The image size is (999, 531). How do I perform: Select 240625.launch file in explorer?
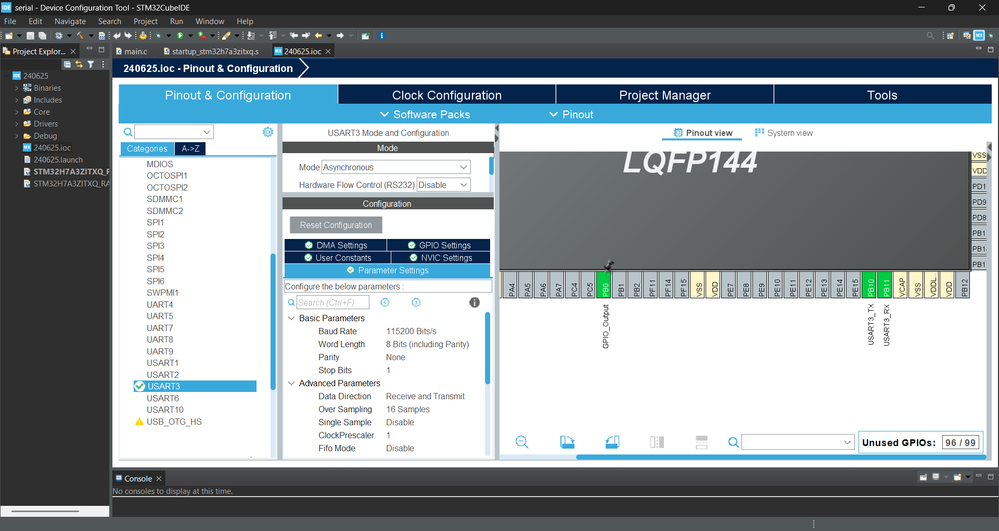[58, 159]
